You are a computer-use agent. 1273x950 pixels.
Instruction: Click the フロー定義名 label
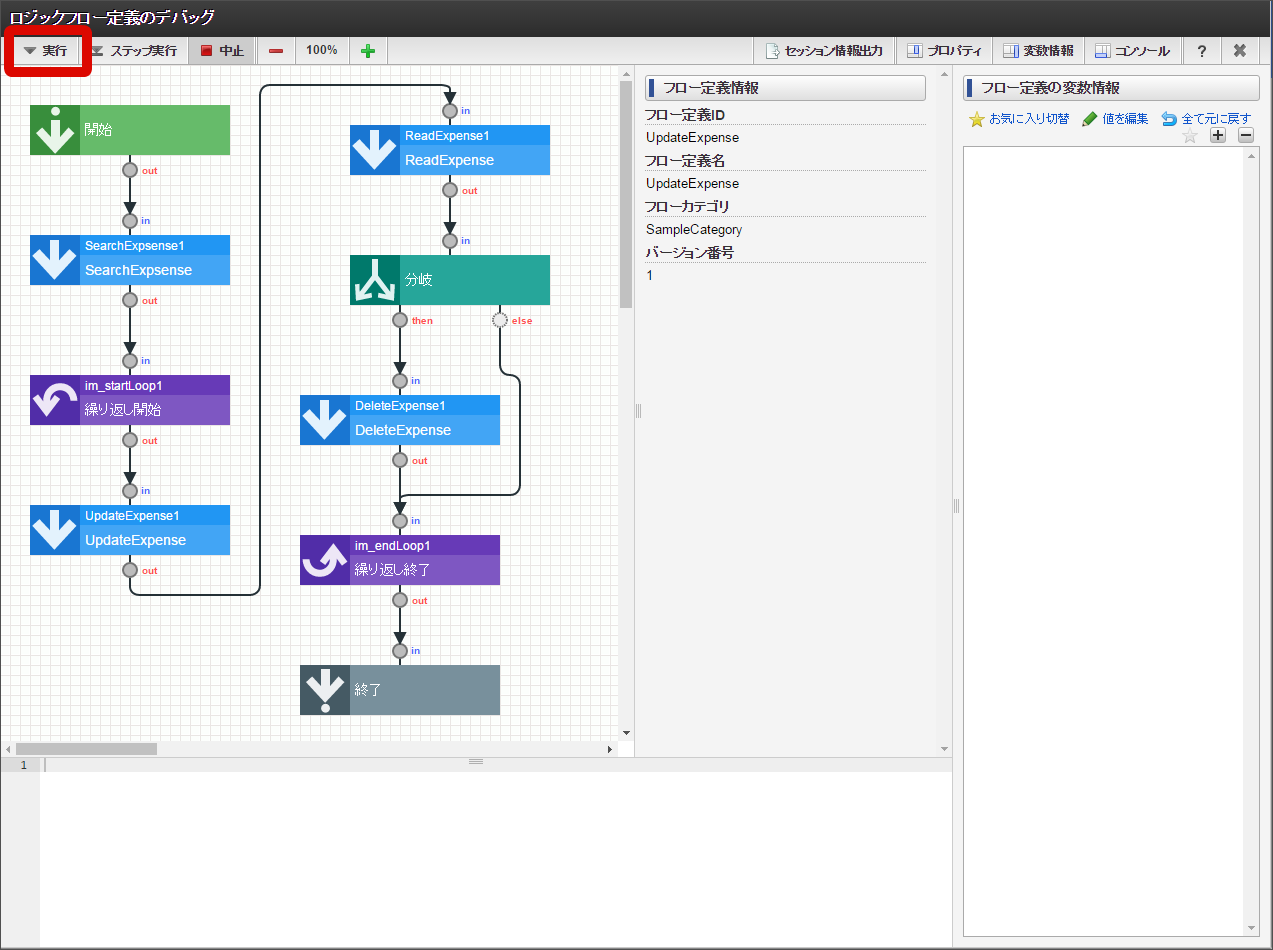tap(686, 161)
